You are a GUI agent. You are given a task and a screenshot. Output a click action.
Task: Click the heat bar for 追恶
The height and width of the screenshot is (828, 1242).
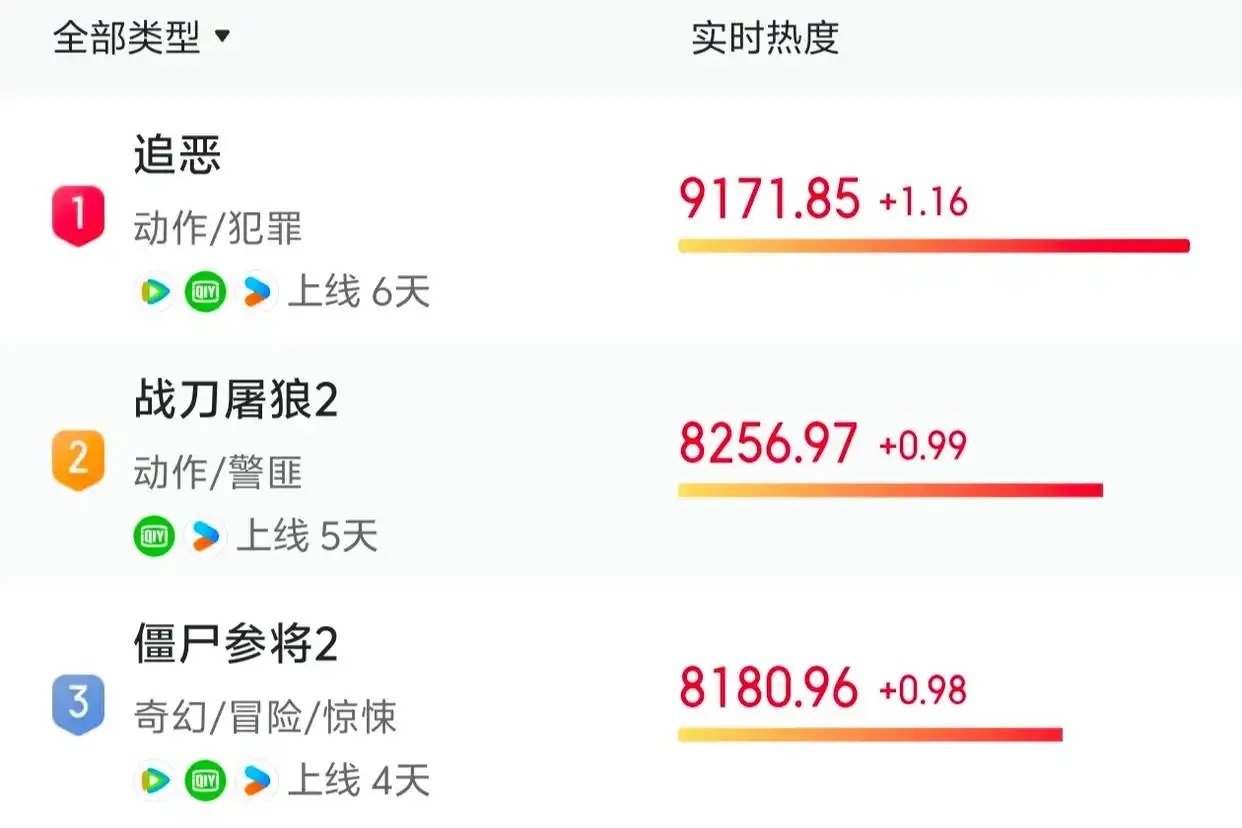coord(933,246)
